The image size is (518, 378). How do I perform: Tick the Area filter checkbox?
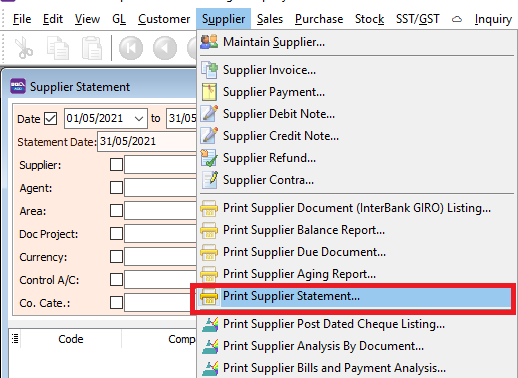(116, 211)
